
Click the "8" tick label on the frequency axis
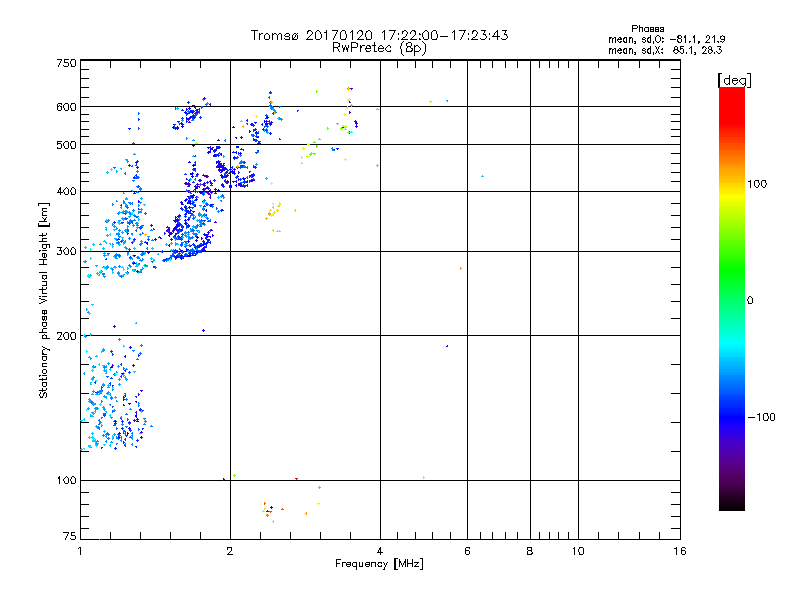click(x=530, y=551)
